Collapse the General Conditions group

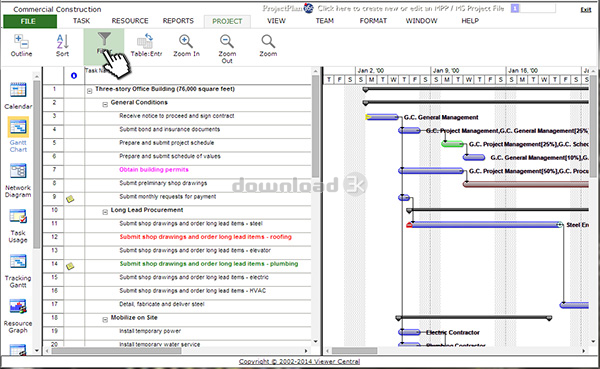point(105,104)
